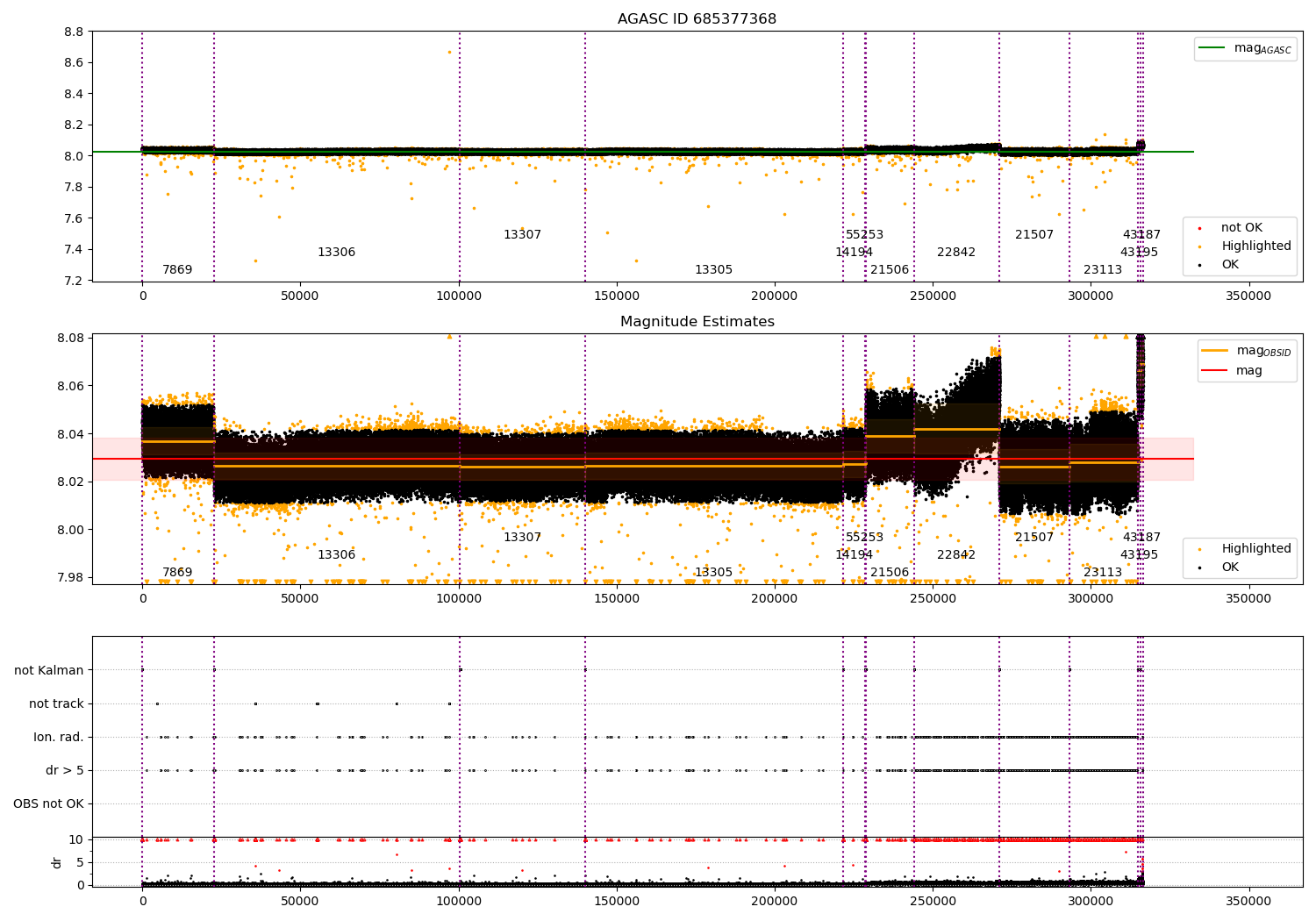Click the 7.2 y-axis tick label
This screenshot has height=921, width=1316.
click(x=75, y=282)
